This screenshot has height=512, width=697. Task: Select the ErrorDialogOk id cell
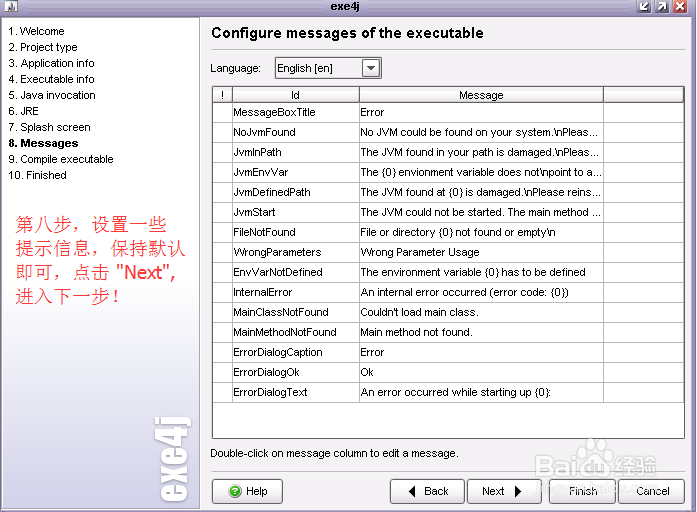click(x=296, y=372)
